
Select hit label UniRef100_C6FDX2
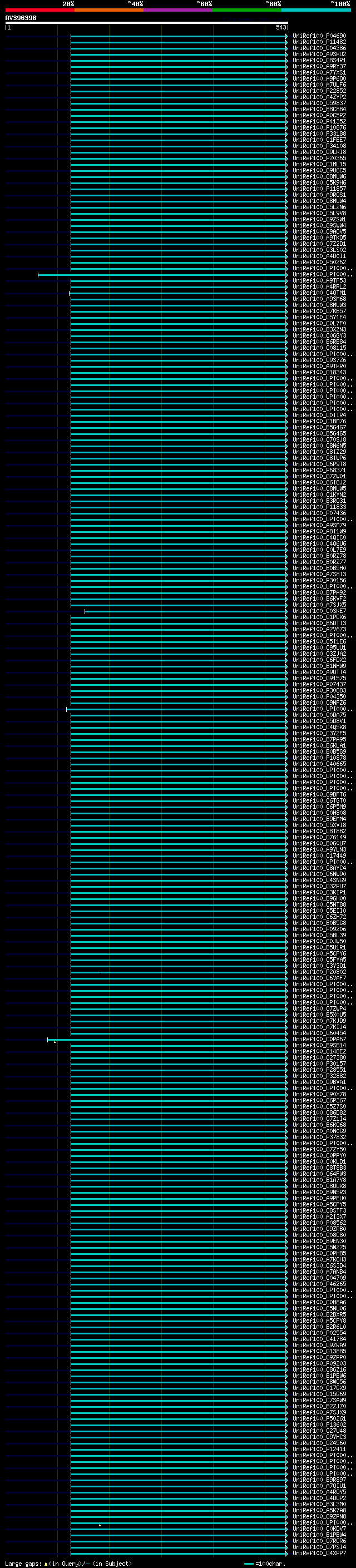[319, 660]
